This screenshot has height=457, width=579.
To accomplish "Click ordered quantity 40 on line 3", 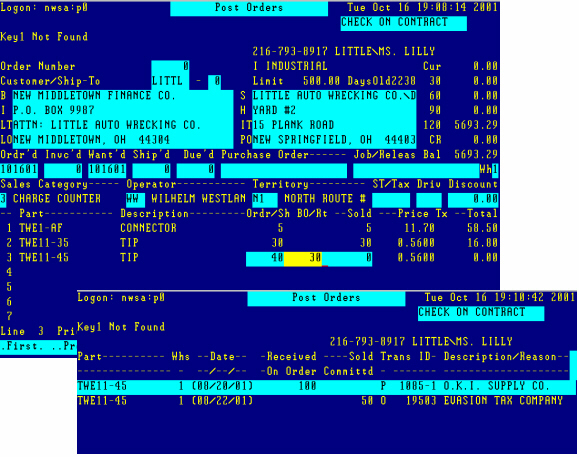I will pos(265,258).
